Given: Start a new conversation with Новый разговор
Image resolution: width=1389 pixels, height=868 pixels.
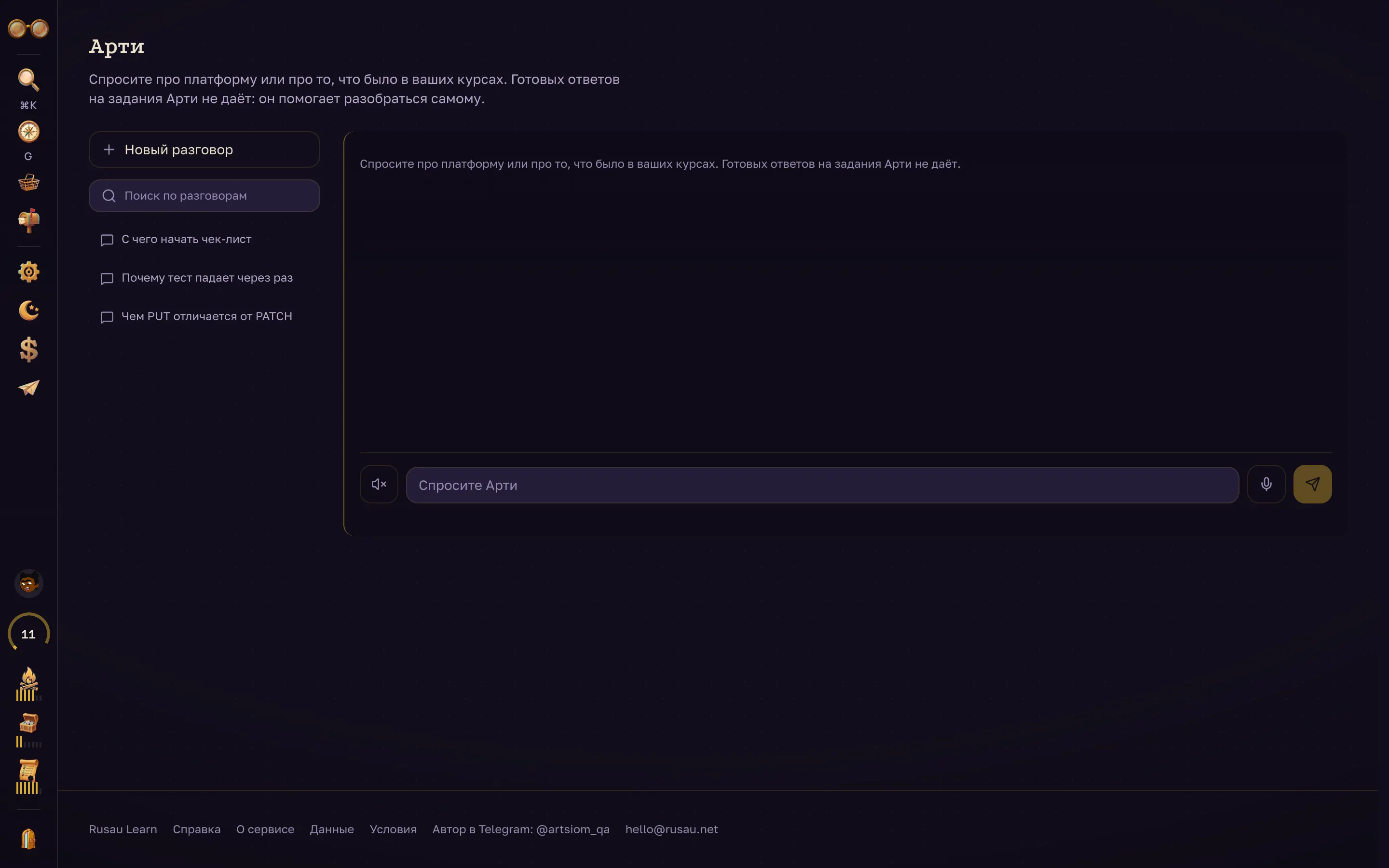Looking at the screenshot, I should point(204,149).
